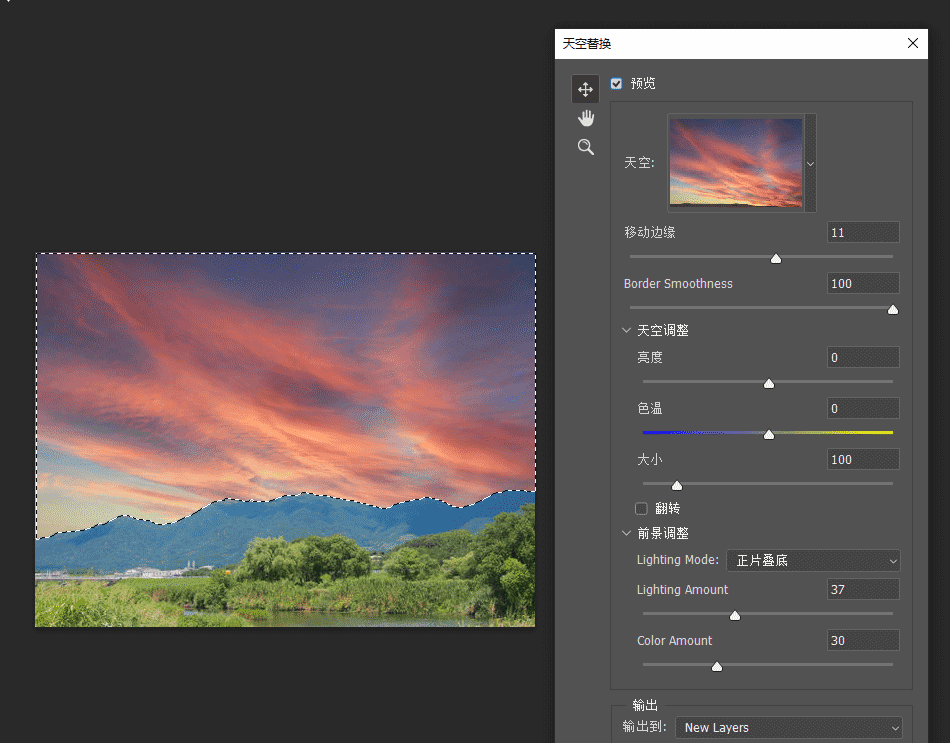Click the Color Amount slider handle
The image size is (950, 743).
717,666
